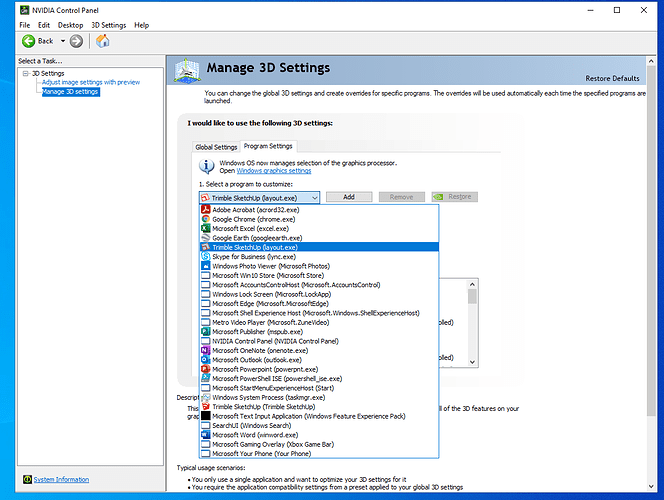Screen dimensions: 664x500
Task: Pick Microsoft Outlook (outlook.exe) entry
Action: (x=319, y=360)
